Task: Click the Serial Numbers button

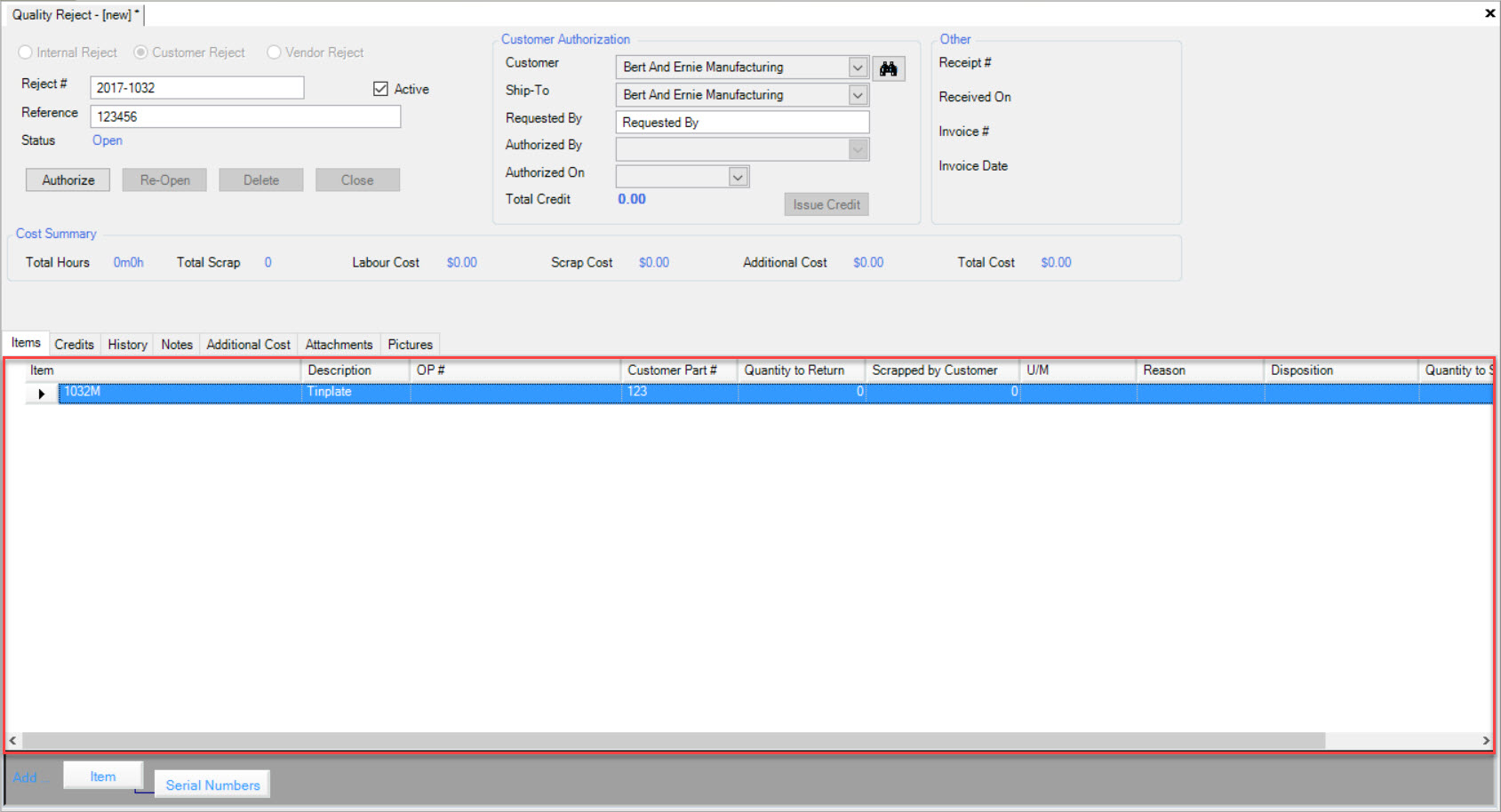Action: pyautogui.click(x=212, y=785)
